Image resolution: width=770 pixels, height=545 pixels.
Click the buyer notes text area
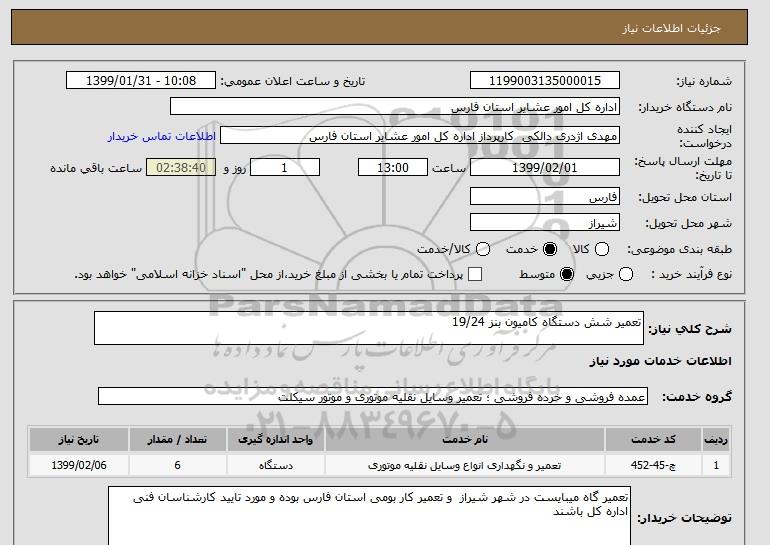click(369, 516)
